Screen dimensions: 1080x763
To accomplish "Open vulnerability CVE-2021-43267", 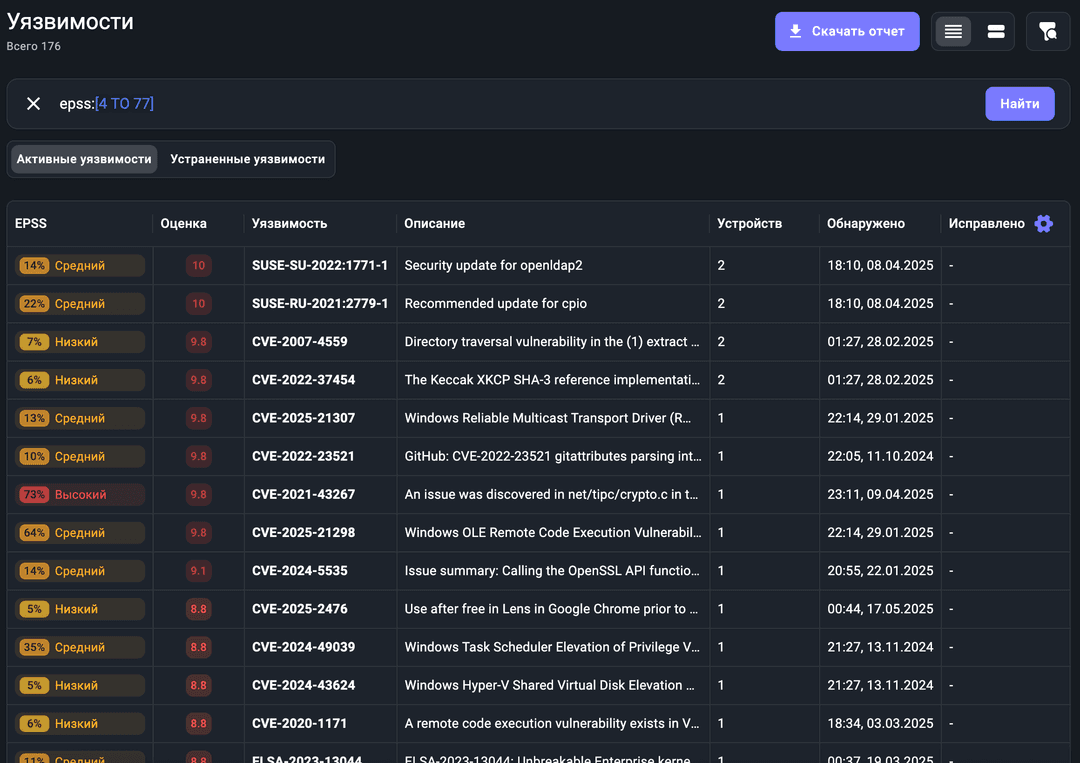I will click(303, 495).
